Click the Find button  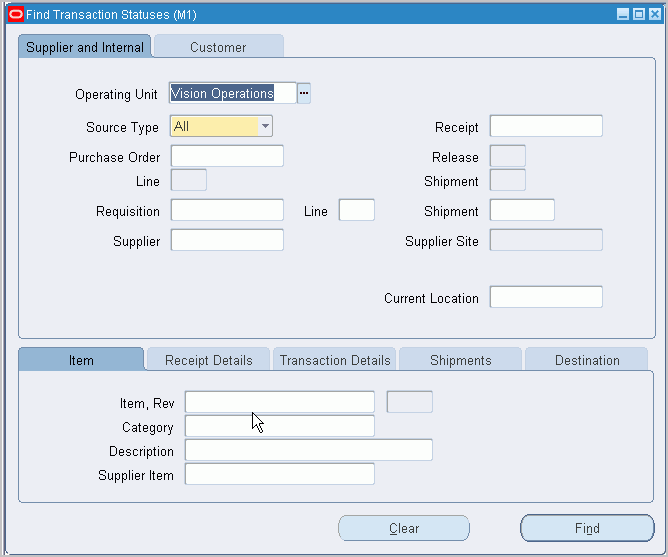coord(587,528)
